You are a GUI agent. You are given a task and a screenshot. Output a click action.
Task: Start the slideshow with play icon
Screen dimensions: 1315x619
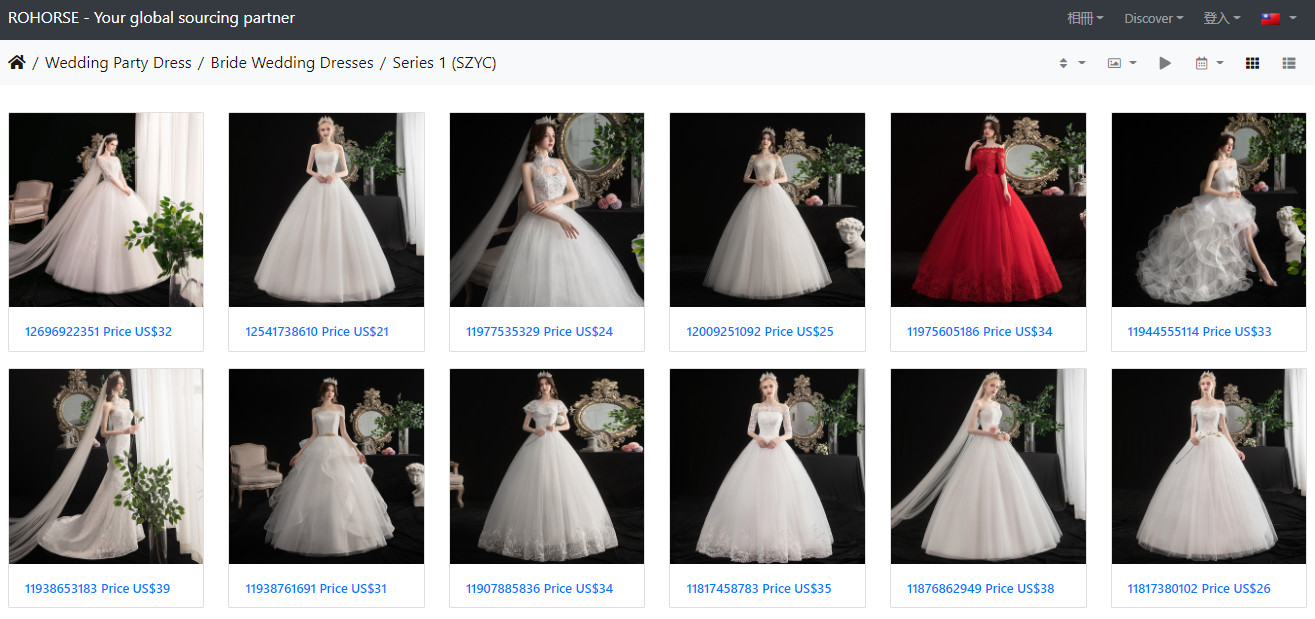[x=1165, y=63]
